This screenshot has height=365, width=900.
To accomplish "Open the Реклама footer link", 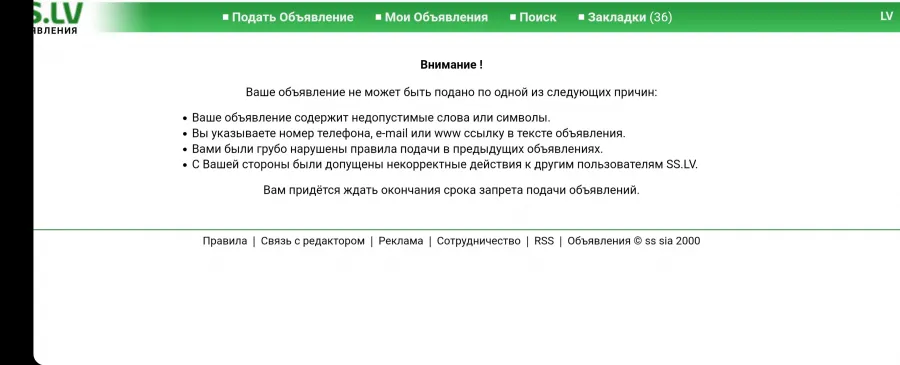I will coord(401,241).
